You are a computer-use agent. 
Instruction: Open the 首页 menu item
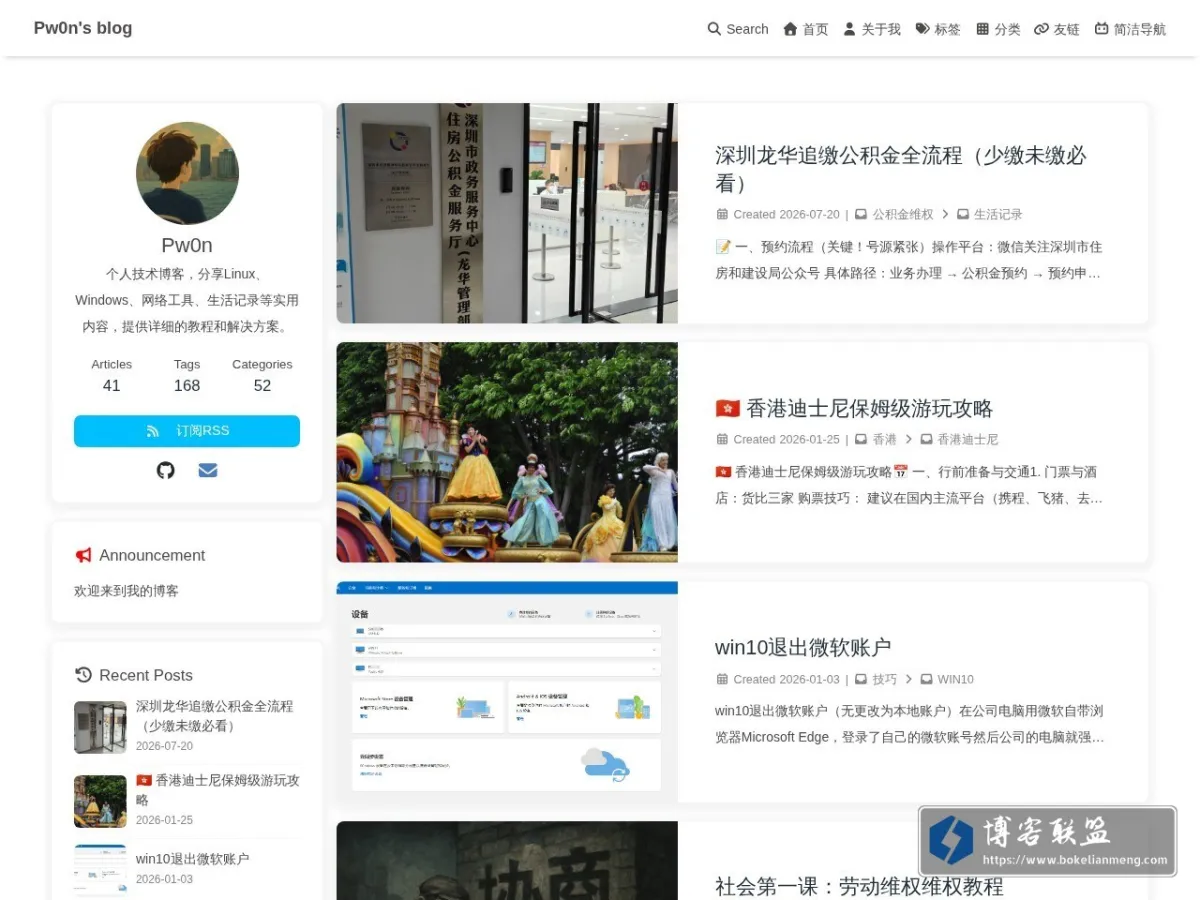pos(806,29)
